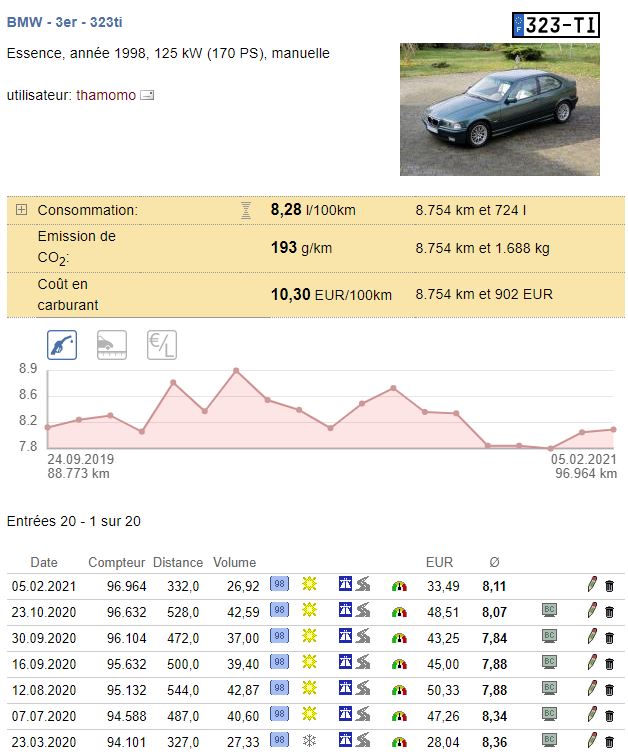Delete the 23.03.2020 entry
The height and width of the screenshot is (755, 628).
point(609,742)
